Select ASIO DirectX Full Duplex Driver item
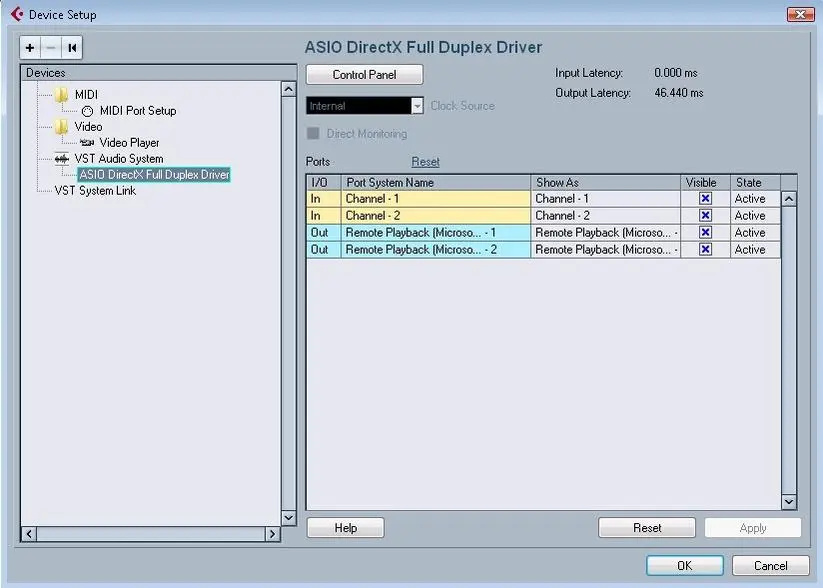 [154, 175]
